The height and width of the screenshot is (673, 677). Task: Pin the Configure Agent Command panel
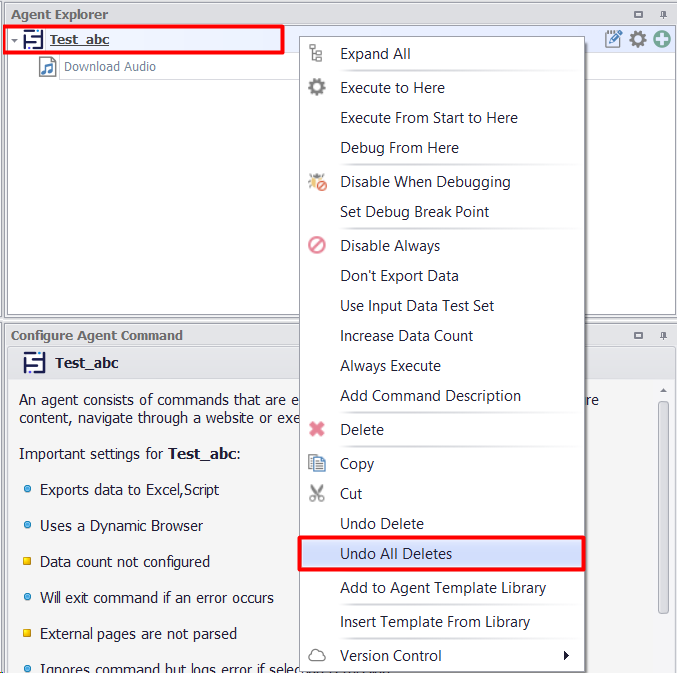pos(663,336)
